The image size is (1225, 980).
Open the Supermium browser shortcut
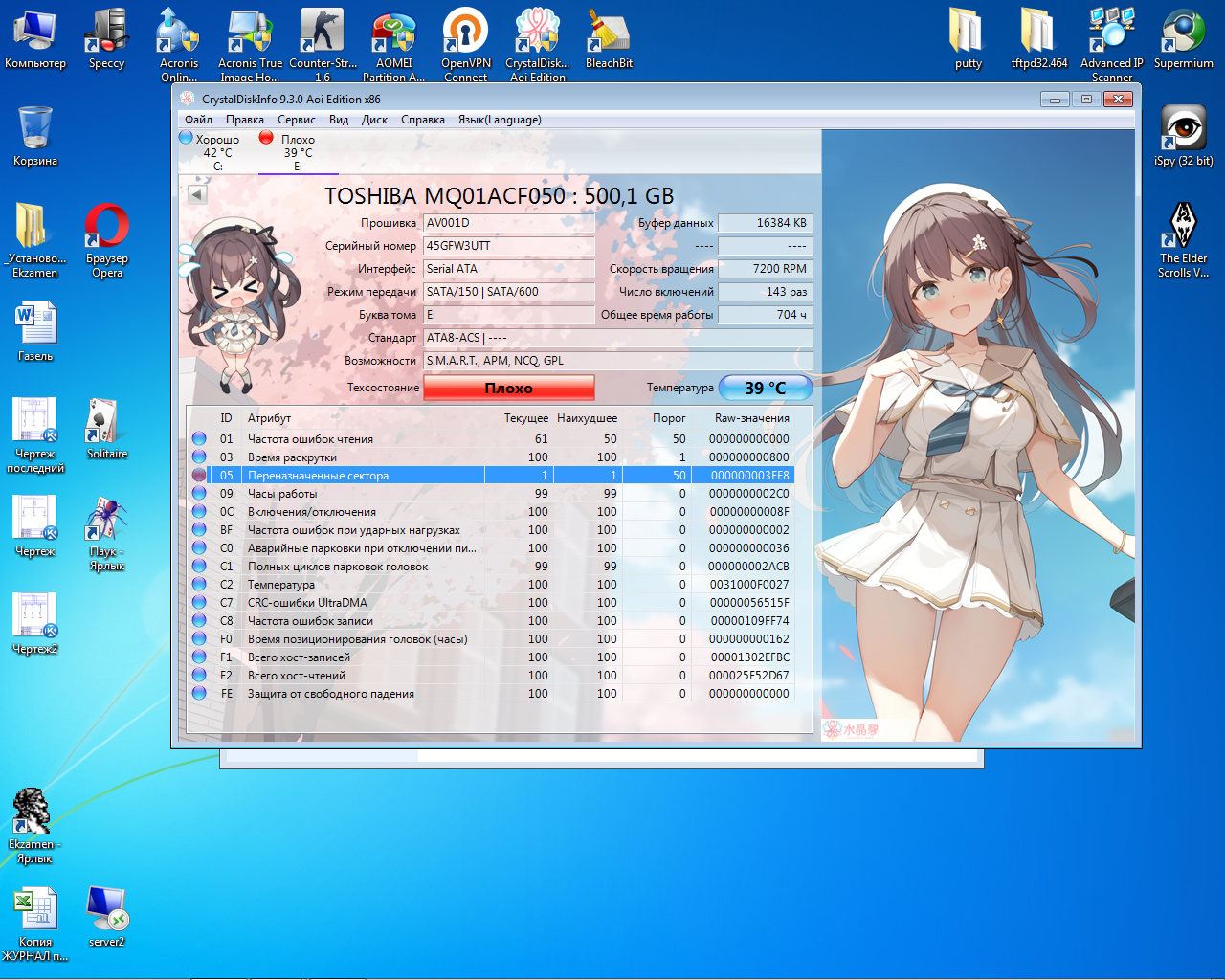1184,38
